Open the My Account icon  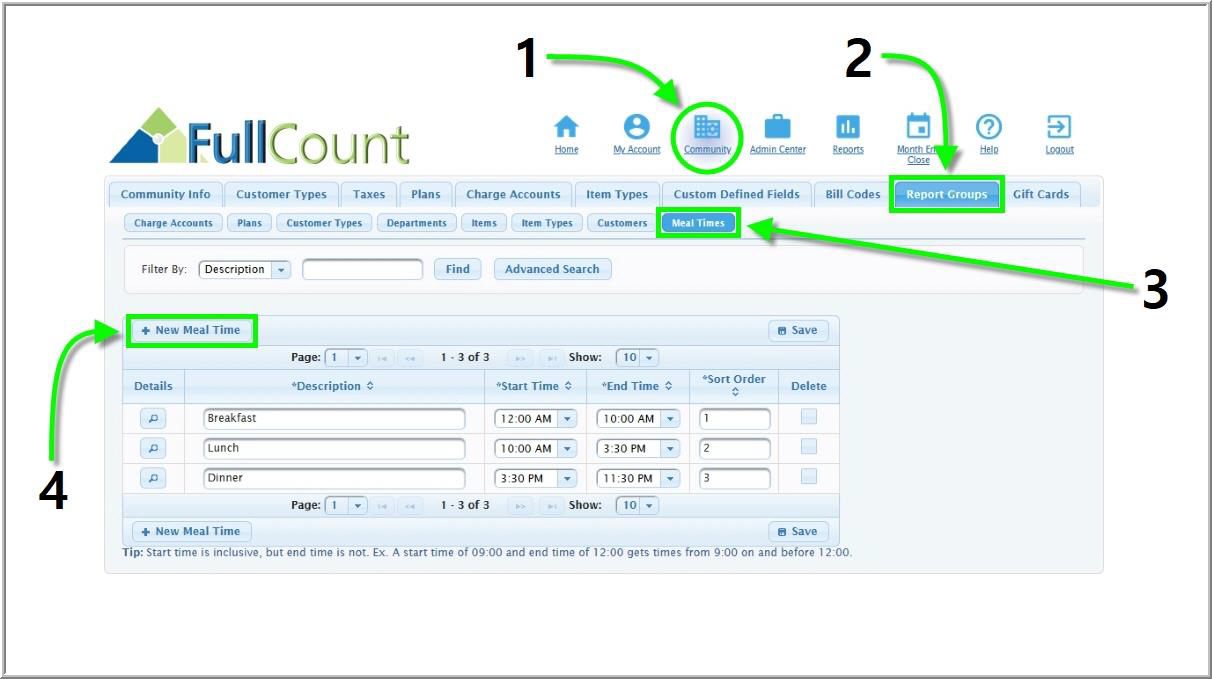[637, 128]
